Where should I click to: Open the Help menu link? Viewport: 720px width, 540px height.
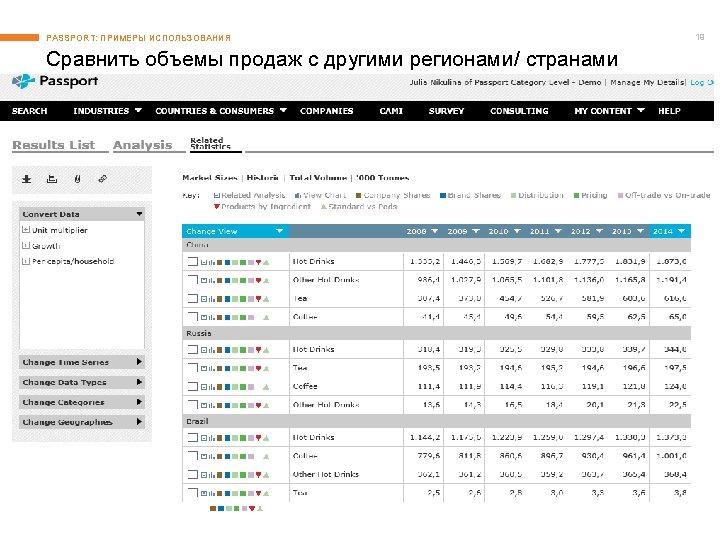[x=669, y=111]
